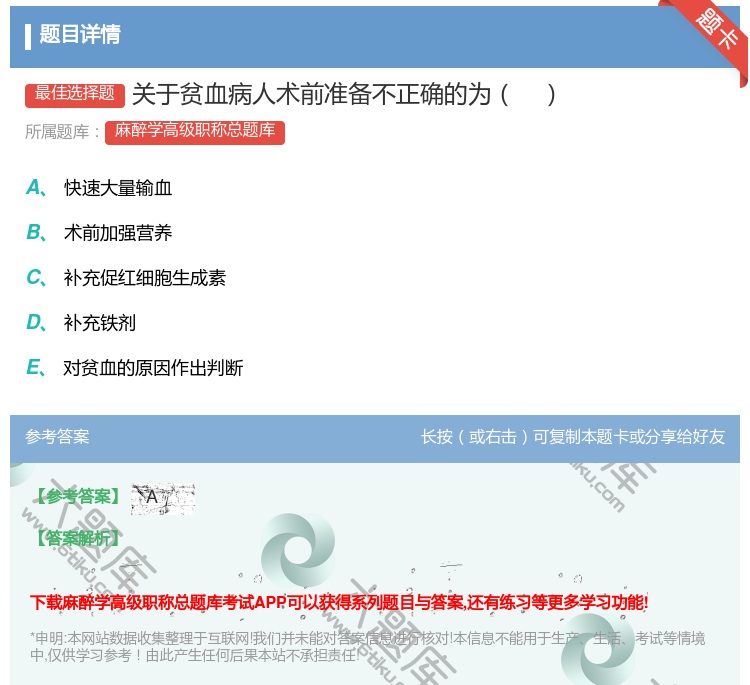
Task: Click the 【参考答案】 green label
Action: (78, 497)
